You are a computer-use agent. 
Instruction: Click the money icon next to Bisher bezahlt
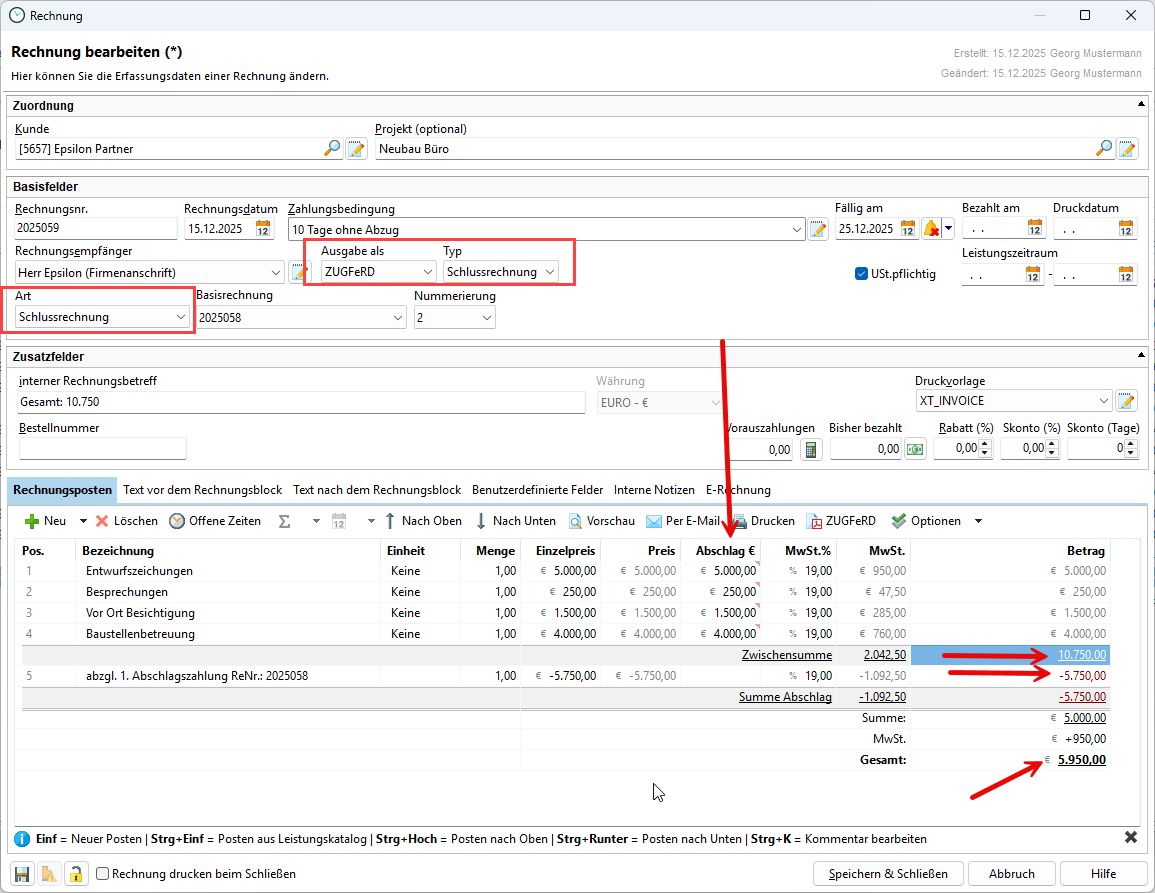[x=914, y=450]
